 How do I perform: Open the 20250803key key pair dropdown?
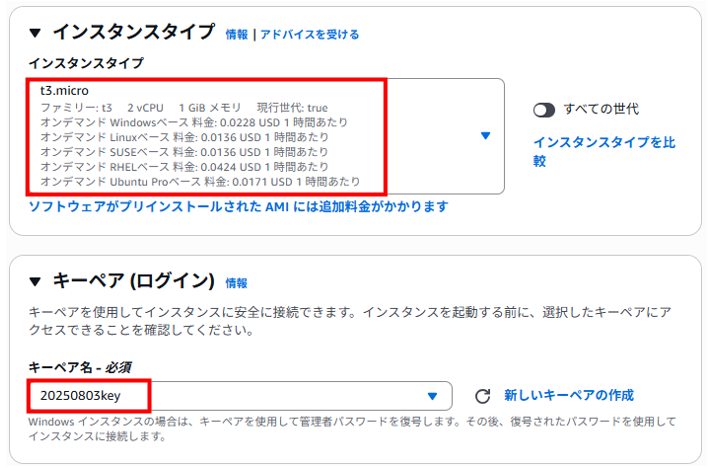(240, 396)
